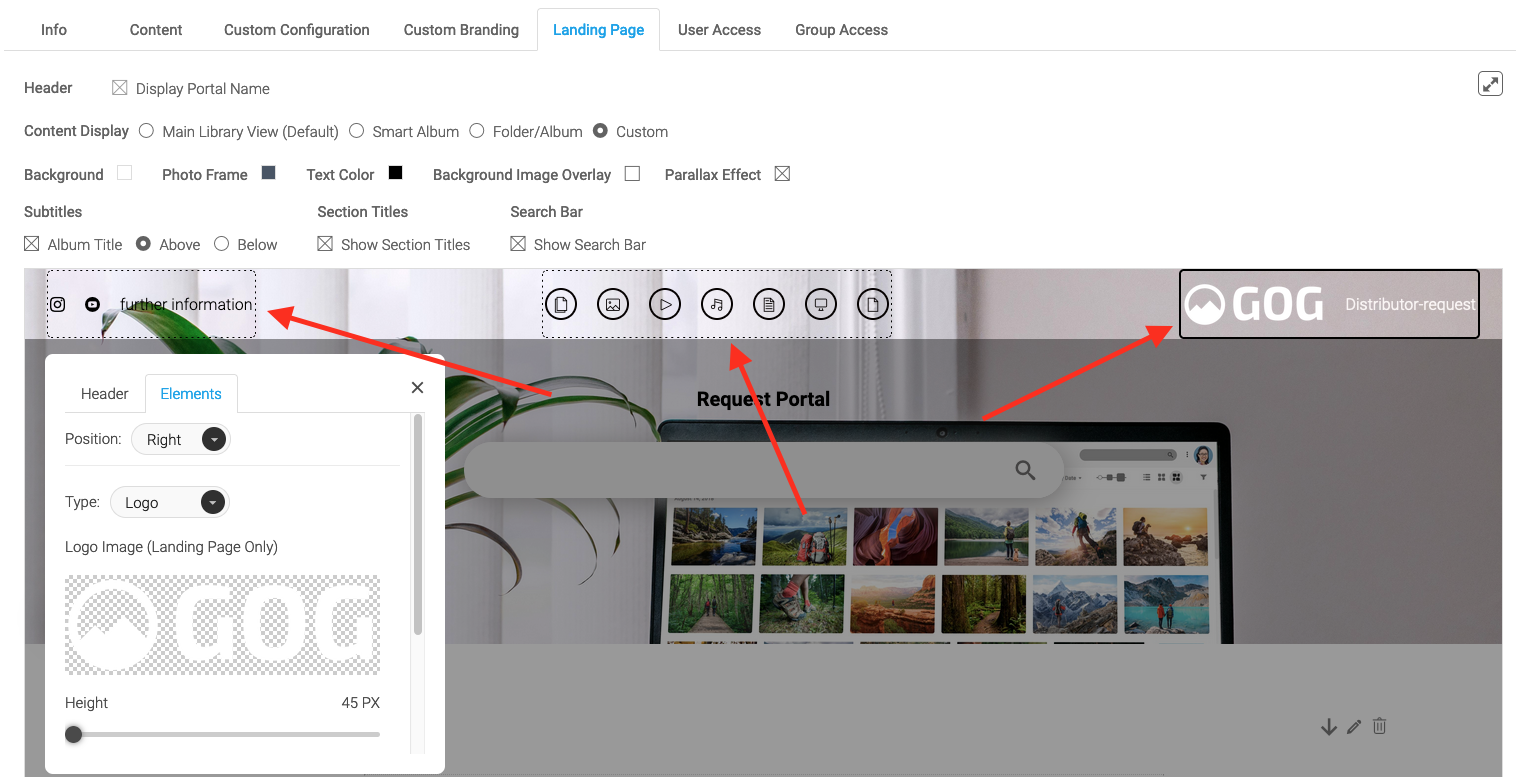Select the Smart Album radio option
The height and width of the screenshot is (777, 1516).
point(356,131)
